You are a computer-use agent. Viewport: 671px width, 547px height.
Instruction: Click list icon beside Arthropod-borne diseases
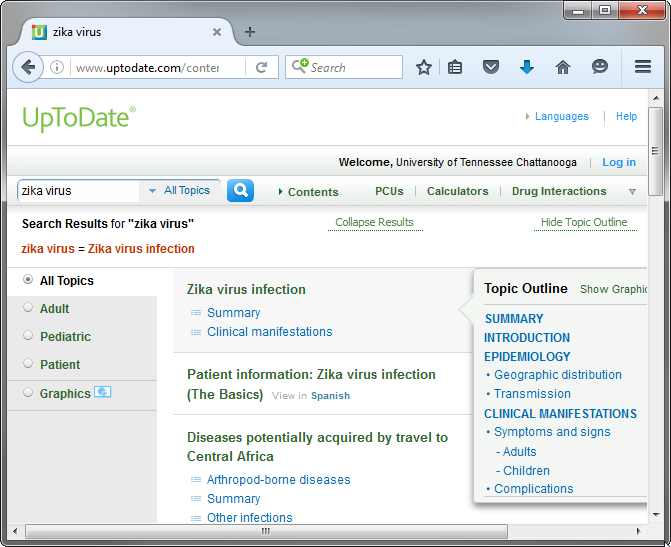(196, 480)
